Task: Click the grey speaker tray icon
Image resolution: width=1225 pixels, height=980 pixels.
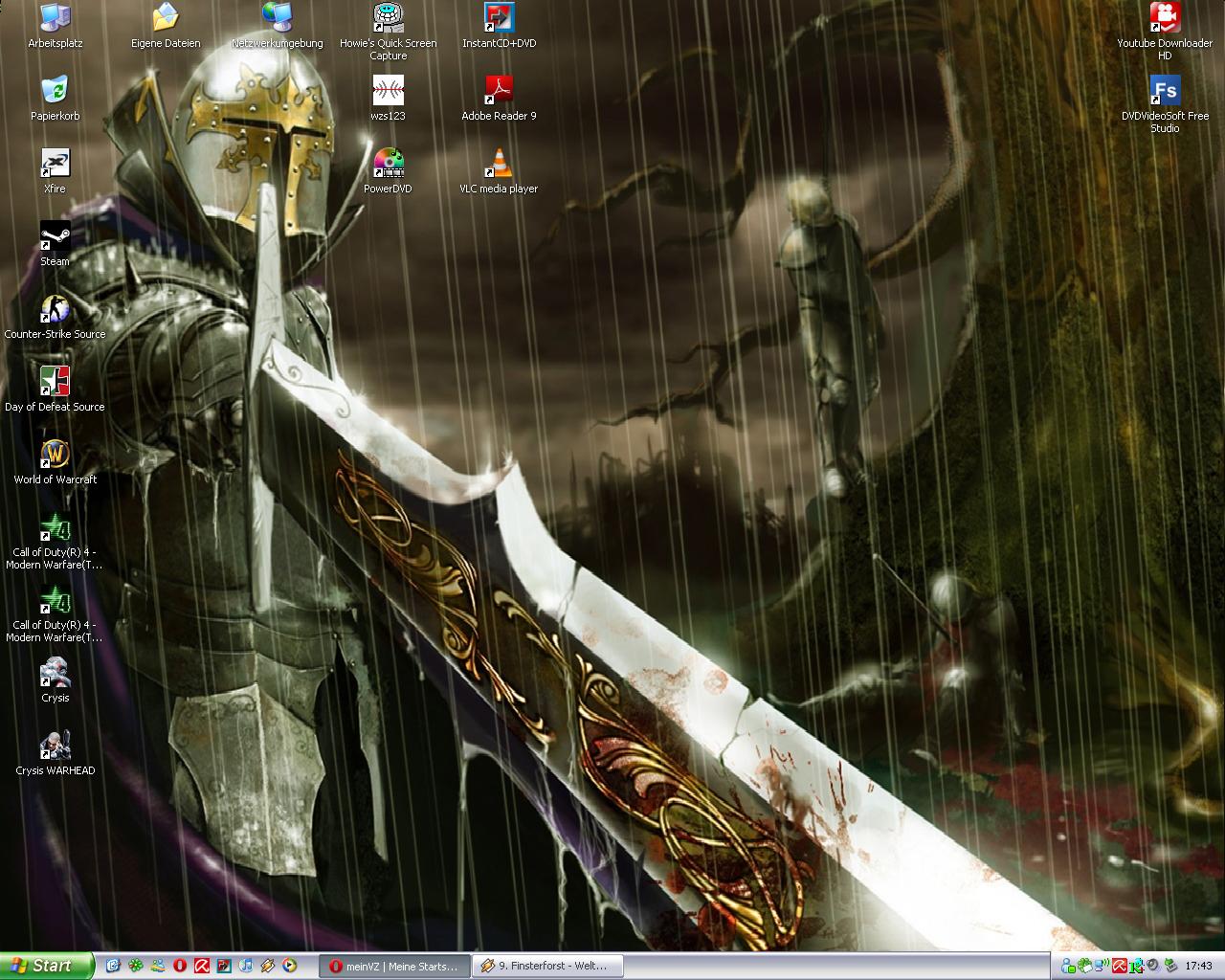Action: point(1153,965)
